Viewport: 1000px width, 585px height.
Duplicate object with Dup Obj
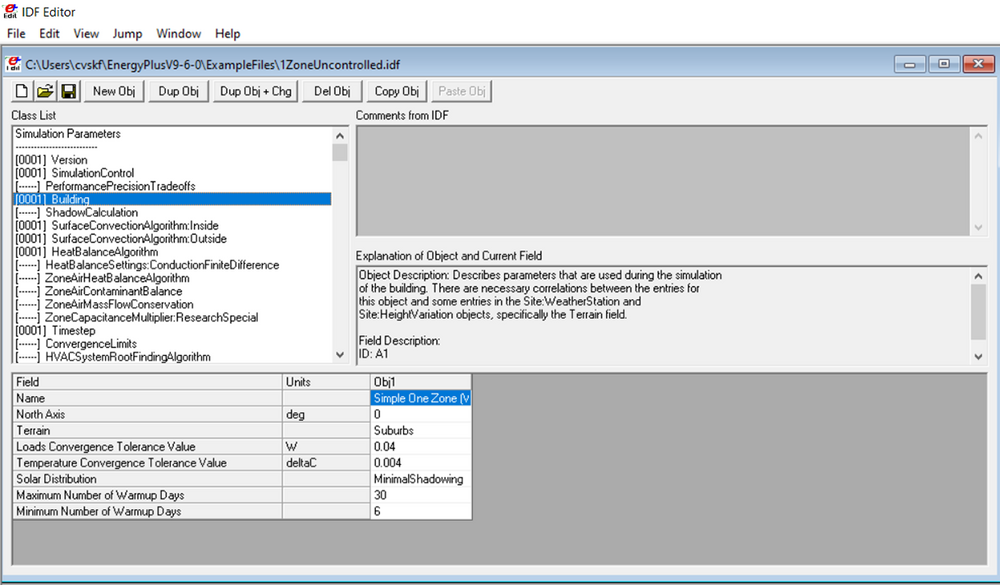click(178, 90)
